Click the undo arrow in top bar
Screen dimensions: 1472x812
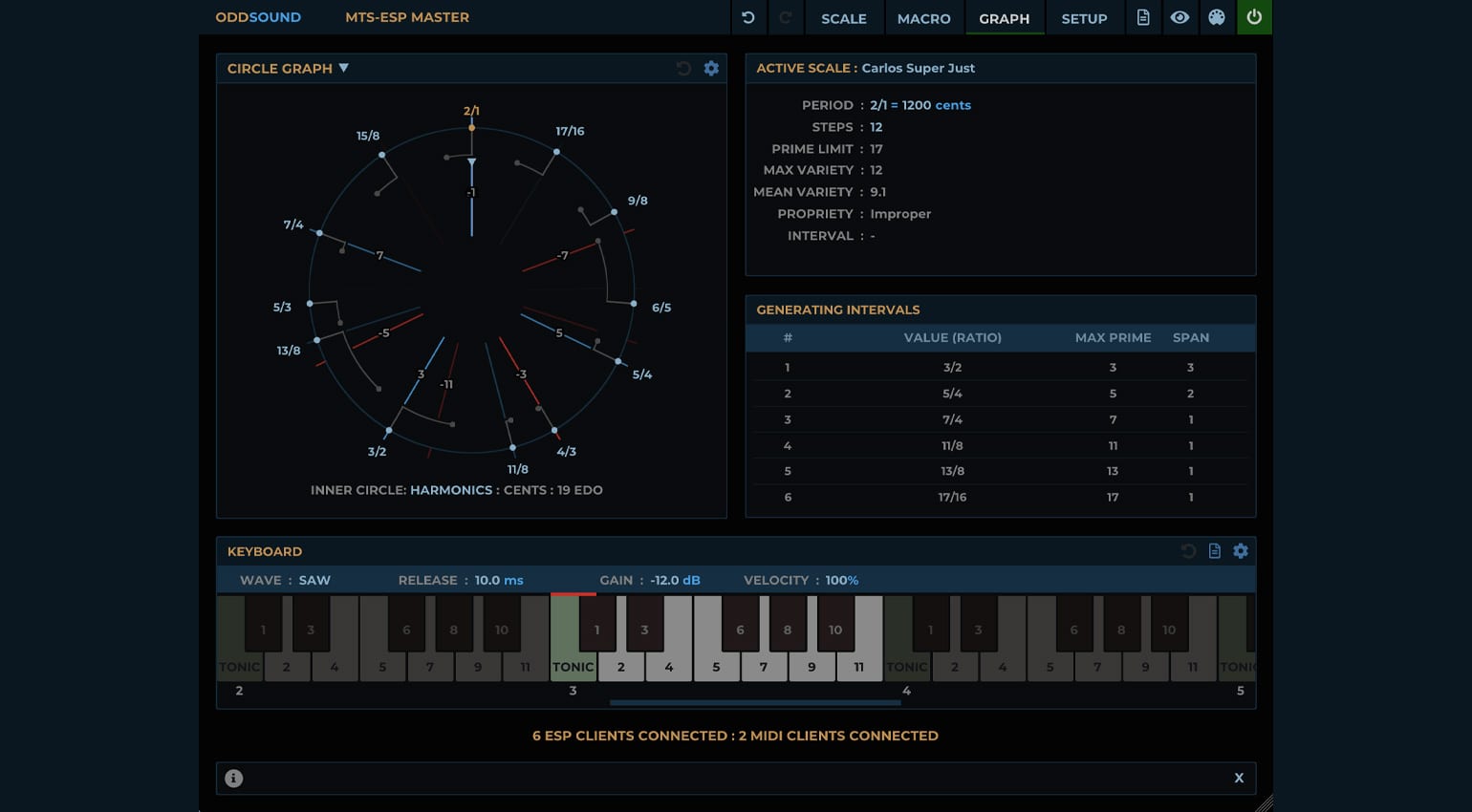point(748,17)
